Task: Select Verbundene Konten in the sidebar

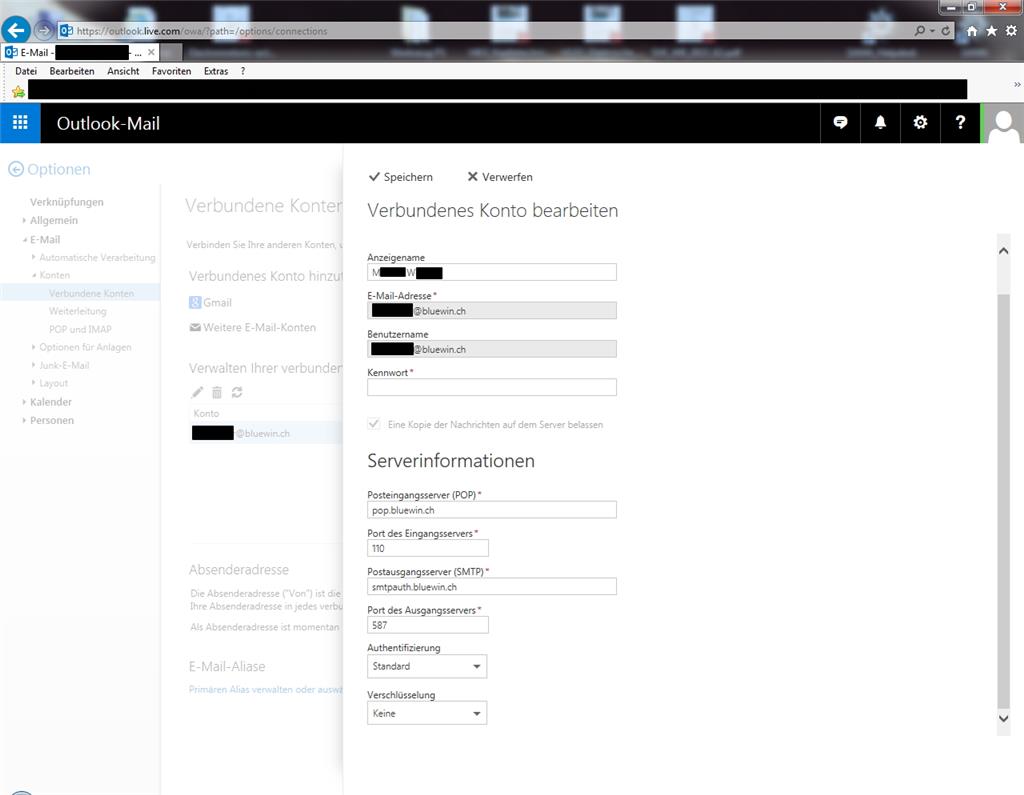Action: pos(91,293)
